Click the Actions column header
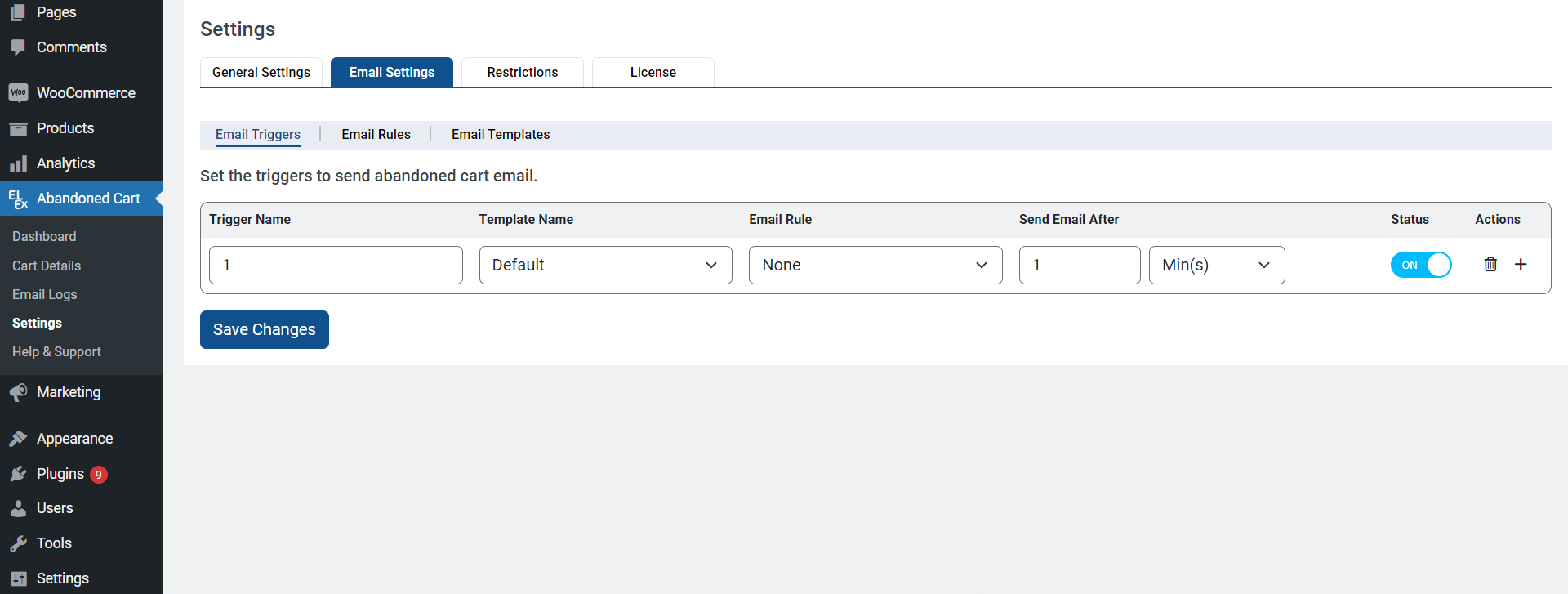 1498,219
